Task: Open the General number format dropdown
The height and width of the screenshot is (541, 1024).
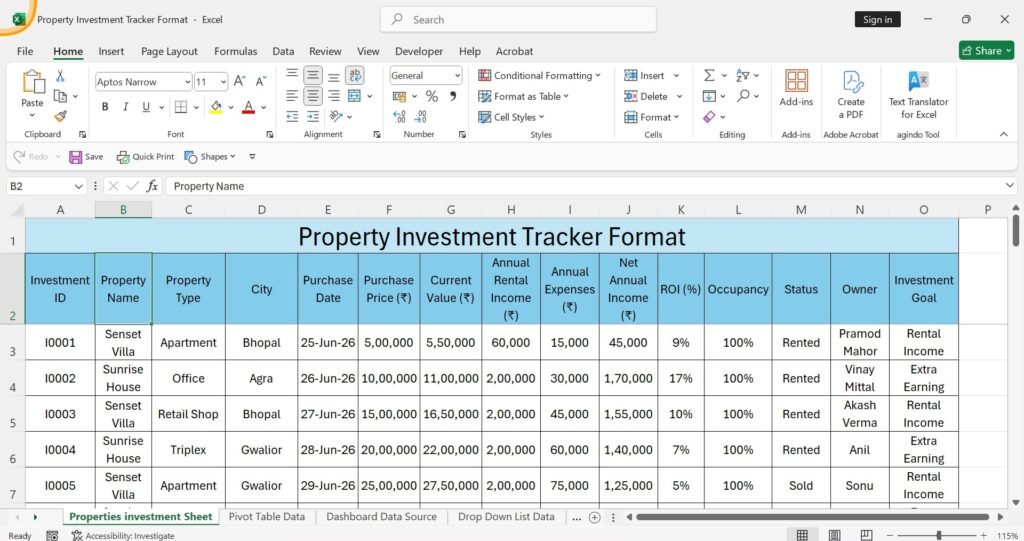Action: (x=457, y=76)
